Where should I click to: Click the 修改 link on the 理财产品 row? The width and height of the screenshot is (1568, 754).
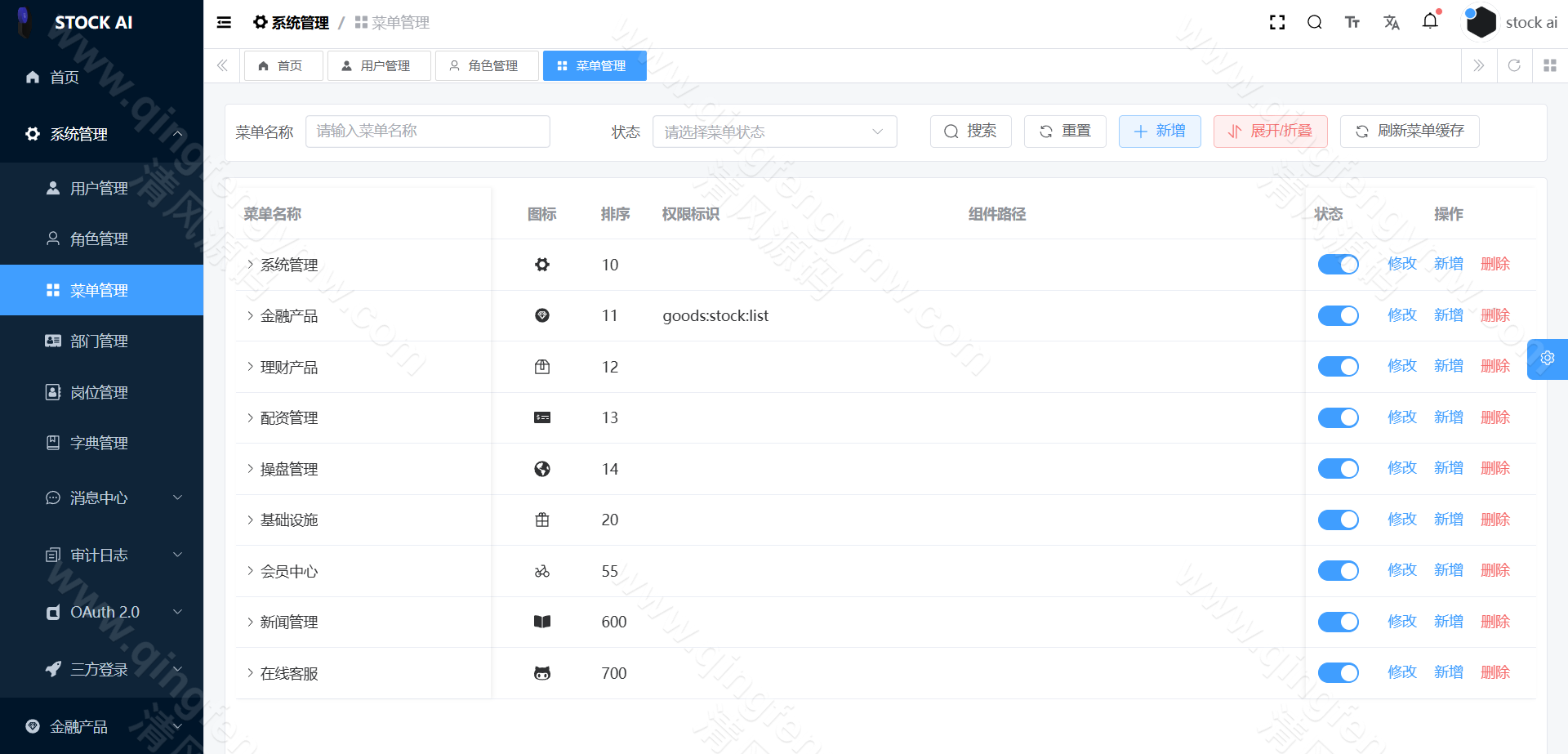tap(1401, 366)
